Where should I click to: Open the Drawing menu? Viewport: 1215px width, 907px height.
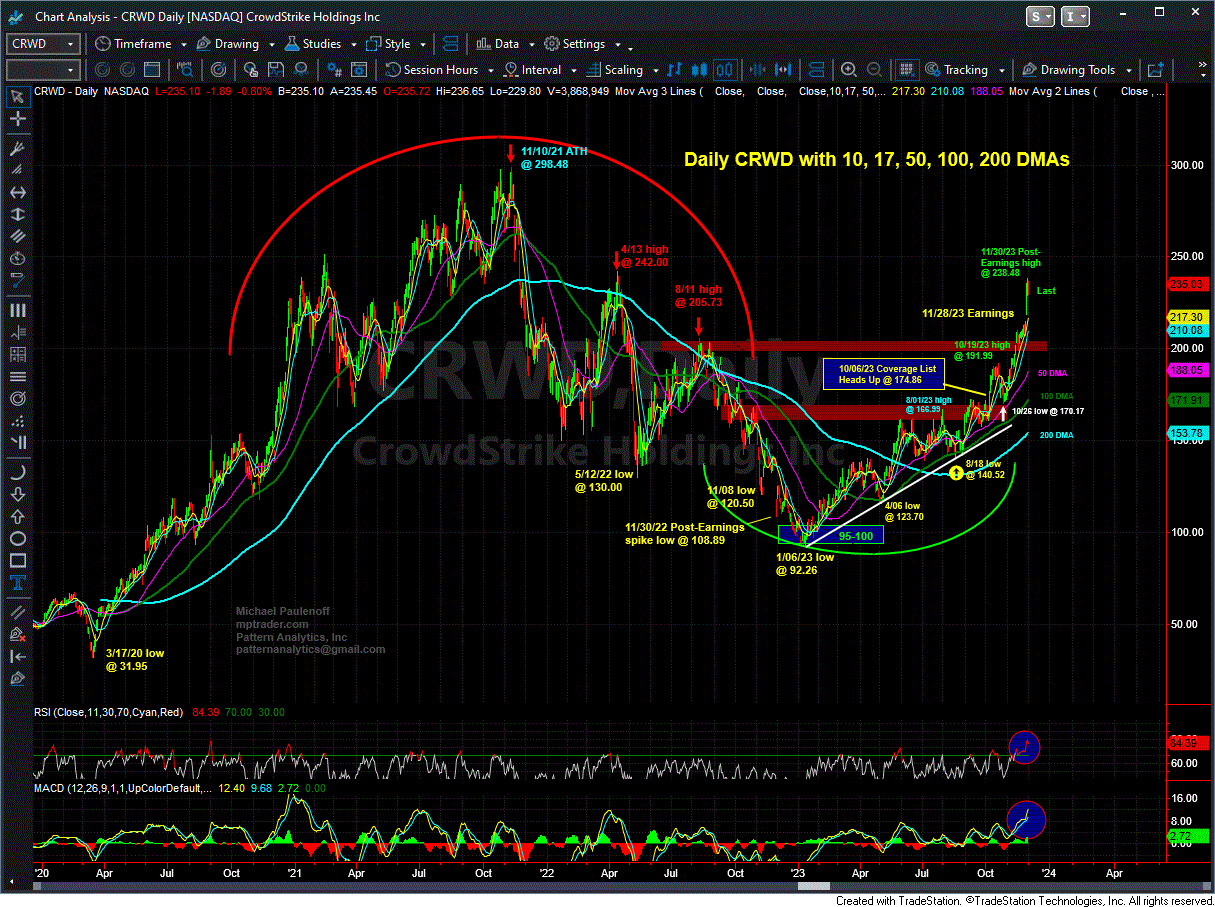tap(229, 44)
